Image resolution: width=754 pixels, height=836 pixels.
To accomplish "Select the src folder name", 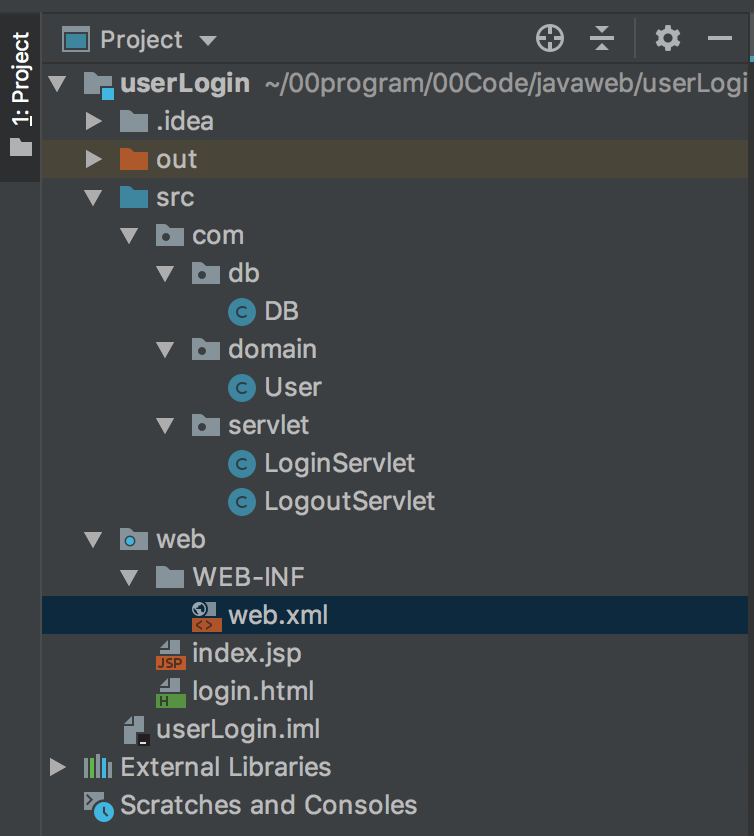I will 175,198.
